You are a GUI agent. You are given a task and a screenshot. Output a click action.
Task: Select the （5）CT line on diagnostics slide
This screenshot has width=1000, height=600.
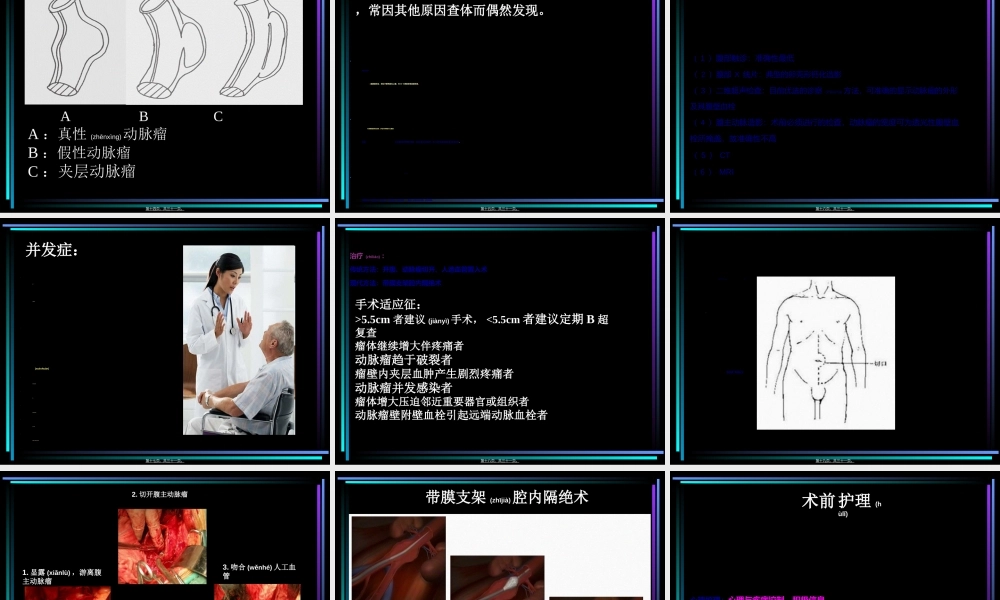tap(711, 154)
